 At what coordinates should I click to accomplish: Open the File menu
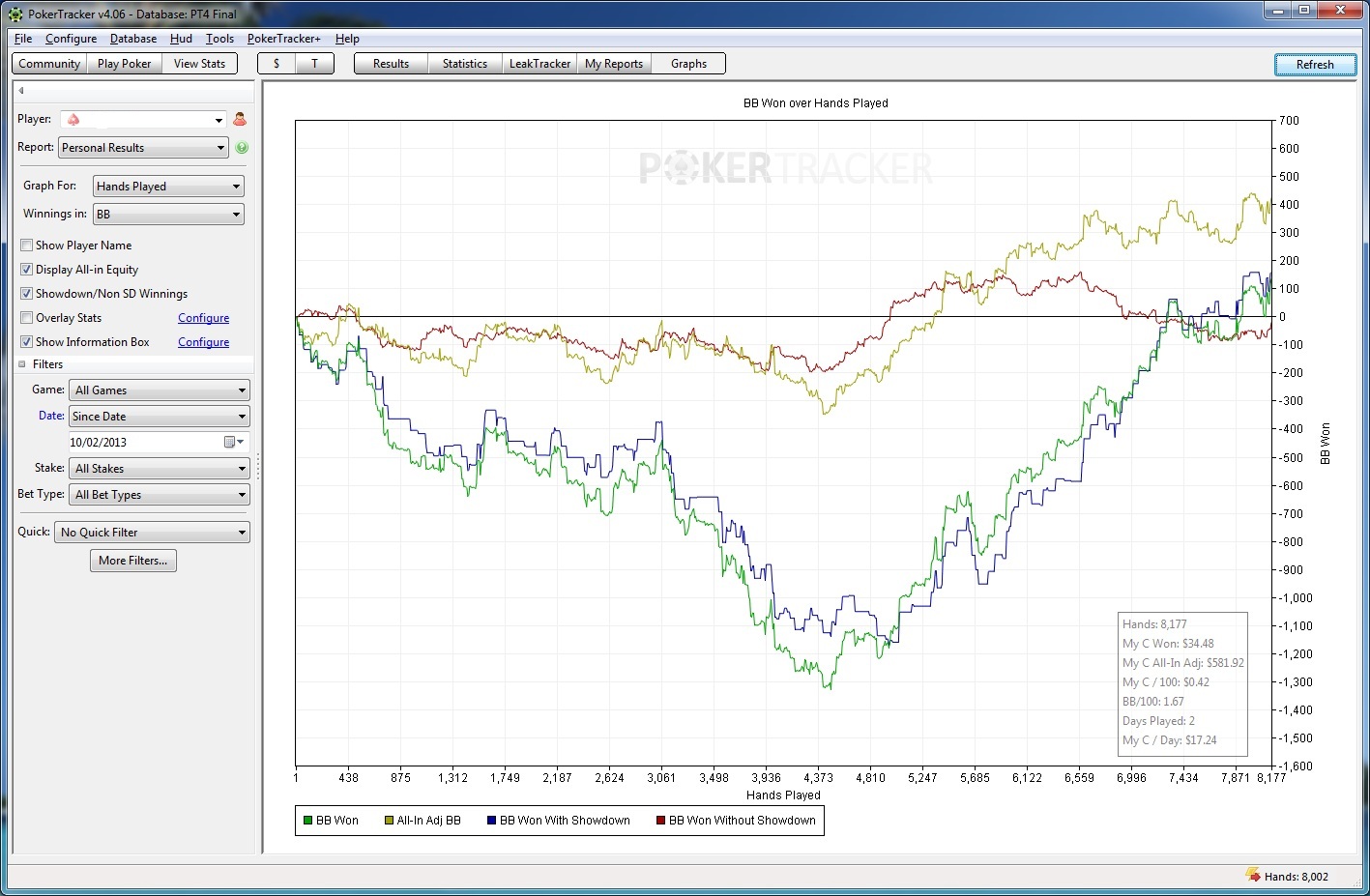coord(23,39)
